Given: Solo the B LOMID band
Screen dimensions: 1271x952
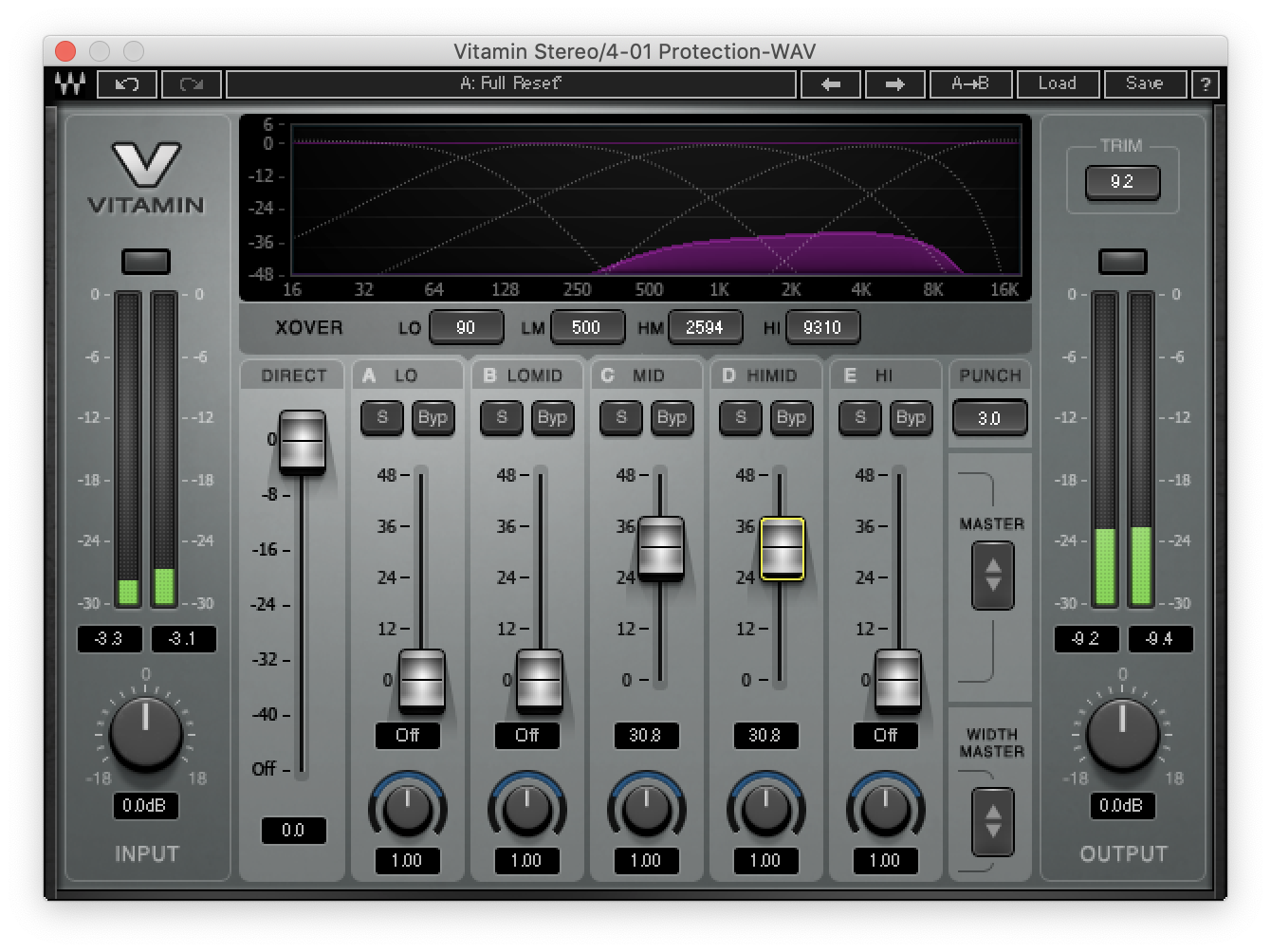Looking at the screenshot, I should click(x=502, y=417).
